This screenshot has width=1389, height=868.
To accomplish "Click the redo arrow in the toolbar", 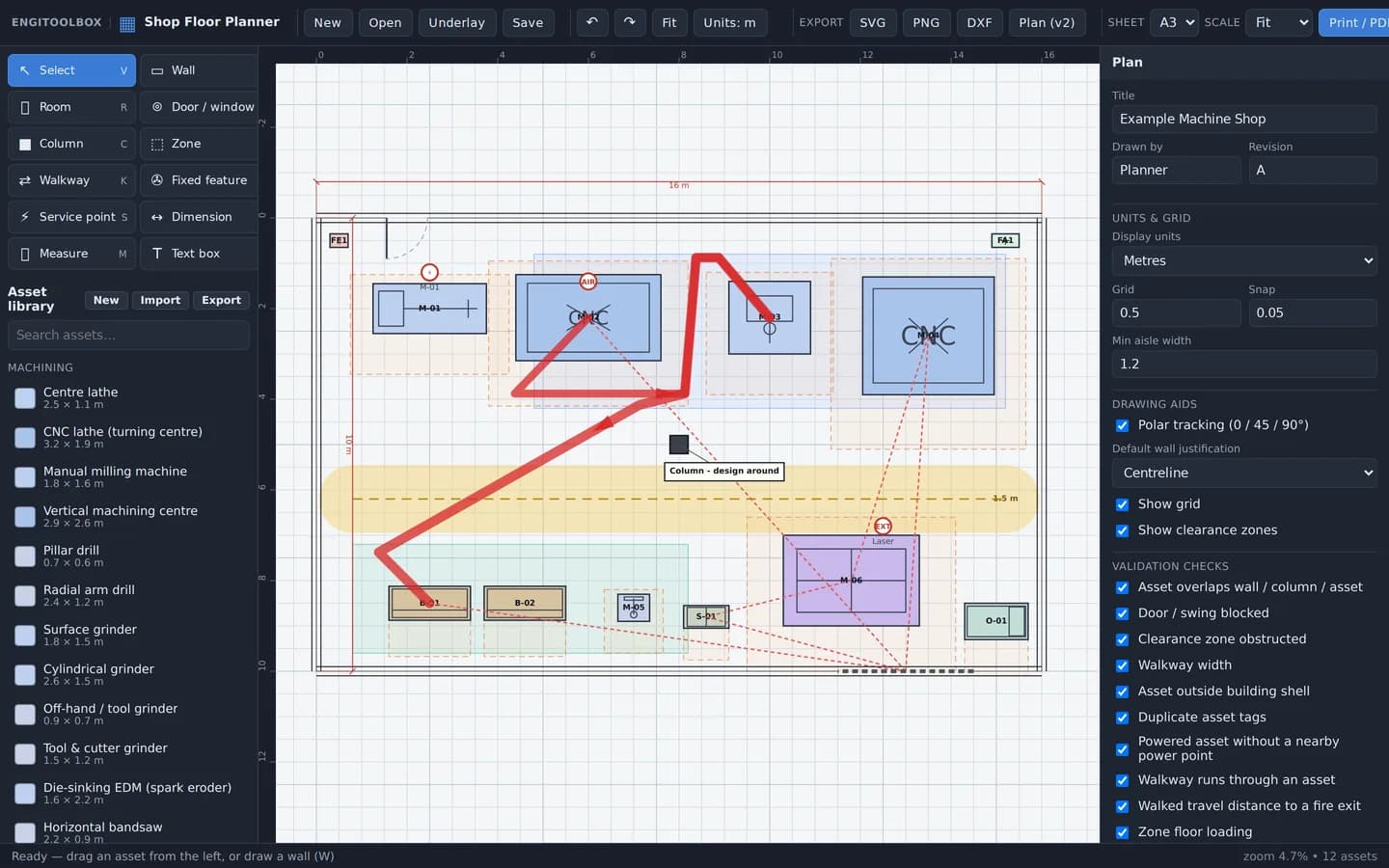I will click(630, 22).
